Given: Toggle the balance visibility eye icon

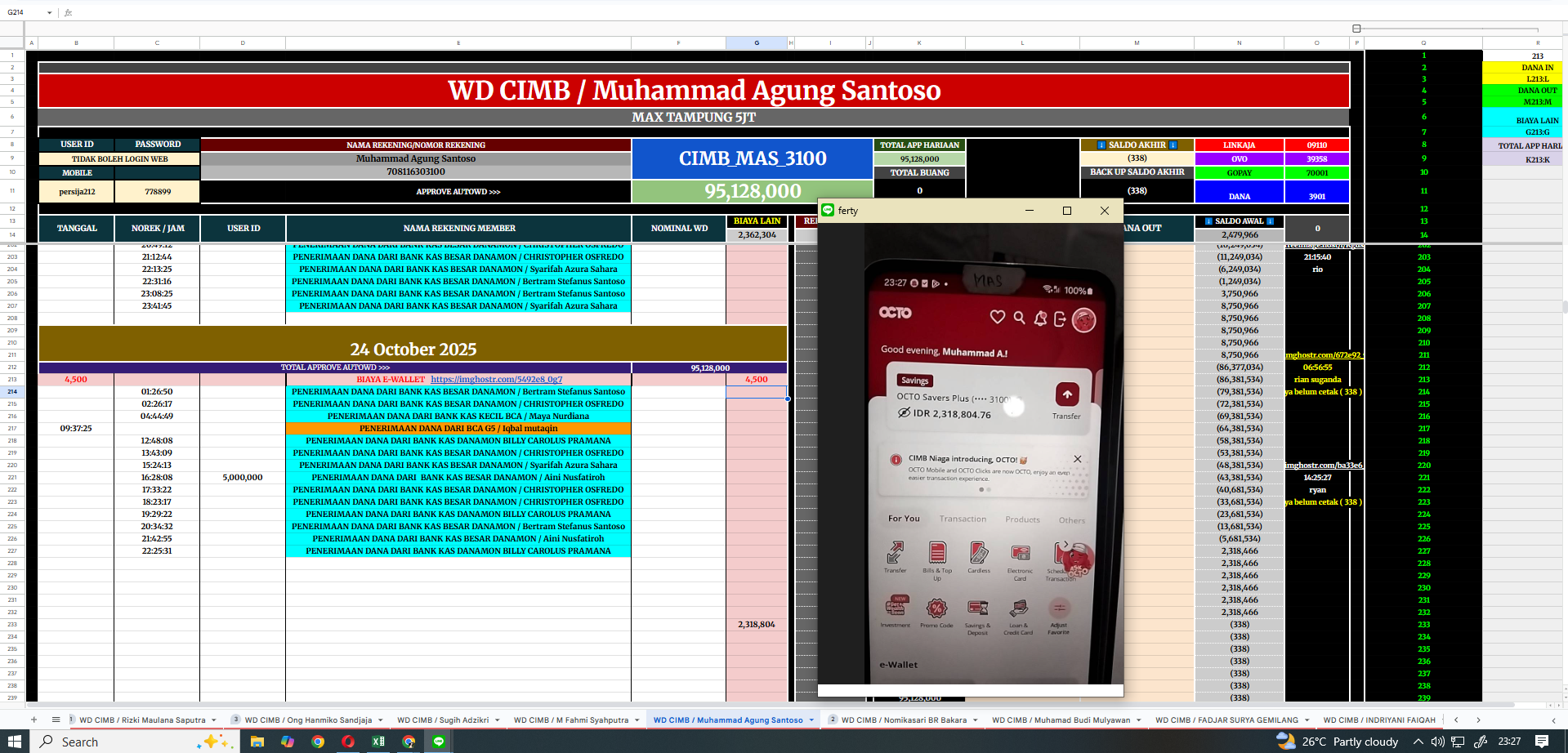Looking at the screenshot, I should click(904, 413).
